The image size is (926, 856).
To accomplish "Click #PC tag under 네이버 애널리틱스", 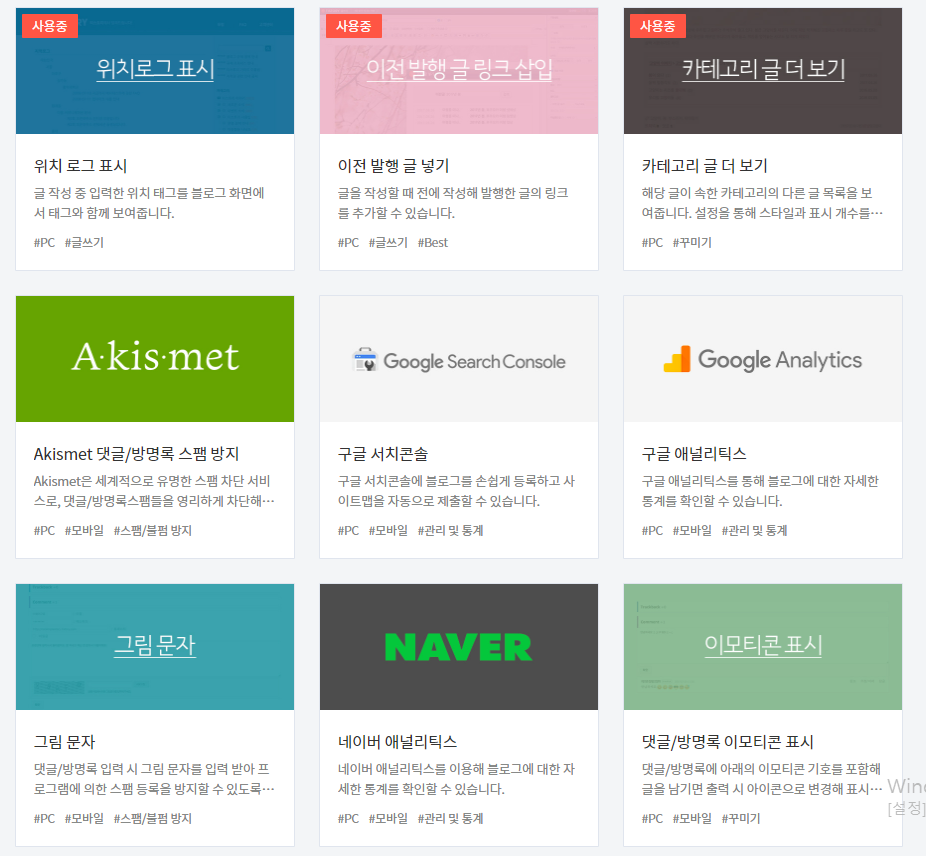I will pos(348,819).
